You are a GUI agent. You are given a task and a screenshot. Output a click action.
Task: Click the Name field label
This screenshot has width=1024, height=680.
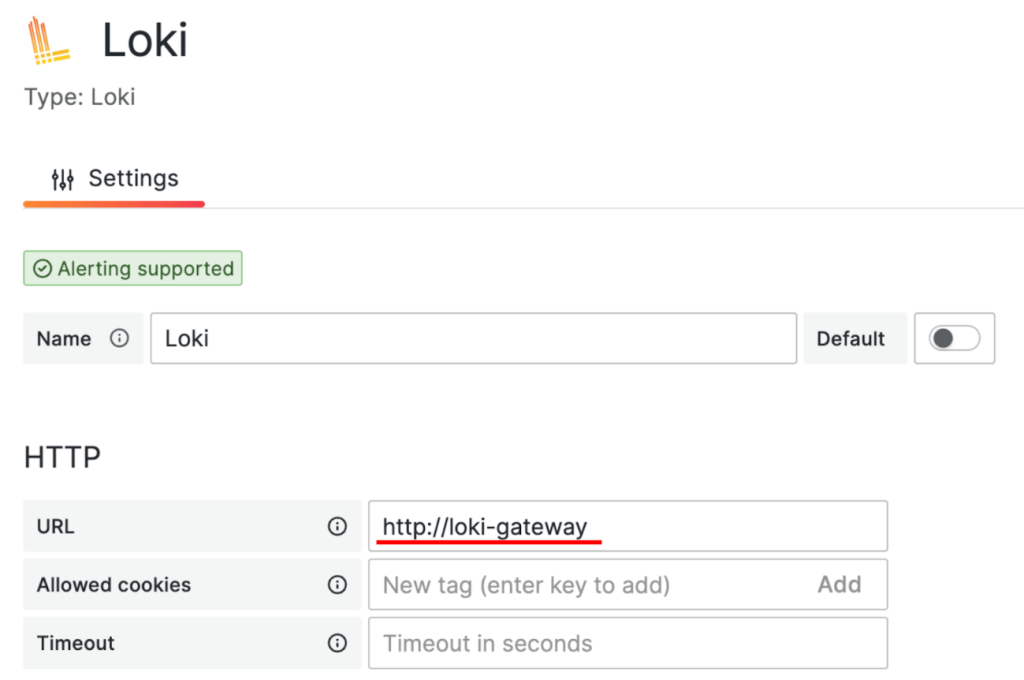click(x=64, y=339)
